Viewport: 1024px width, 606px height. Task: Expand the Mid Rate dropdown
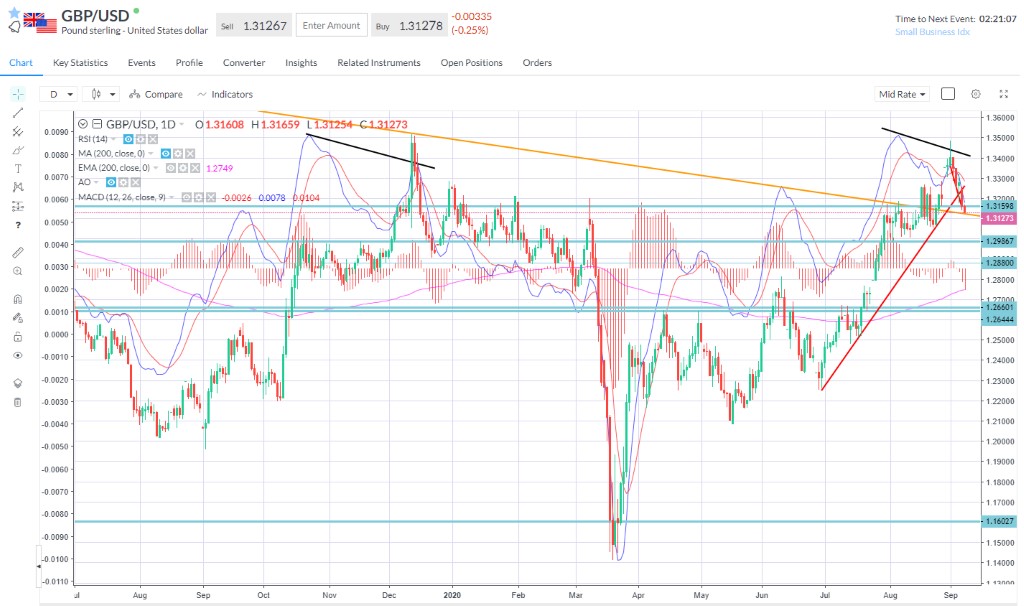coord(902,94)
